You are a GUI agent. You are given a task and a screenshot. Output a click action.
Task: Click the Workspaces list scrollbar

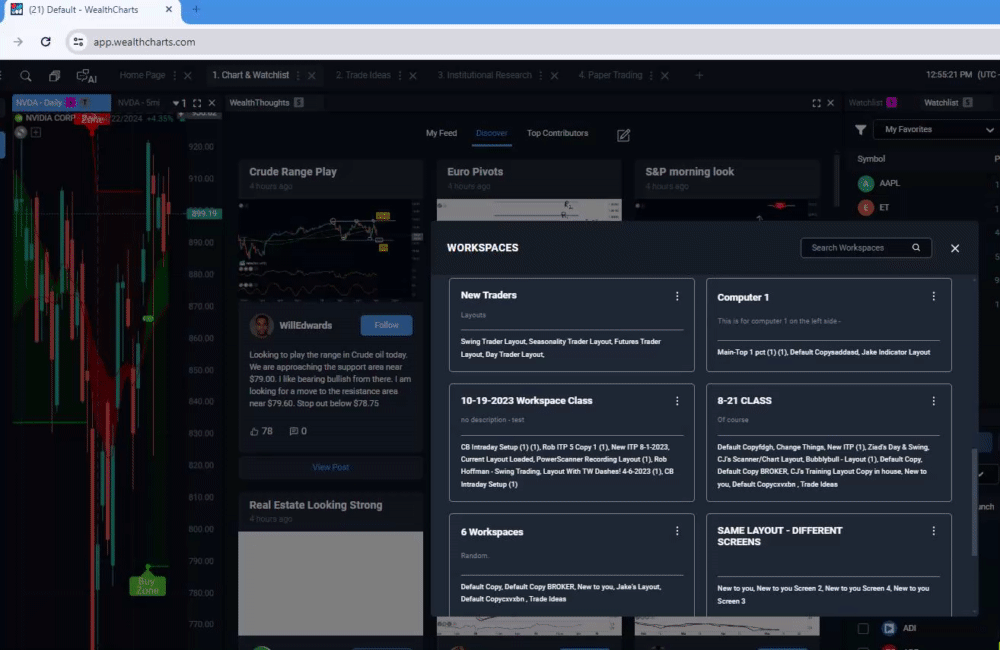pyautogui.click(x=974, y=502)
